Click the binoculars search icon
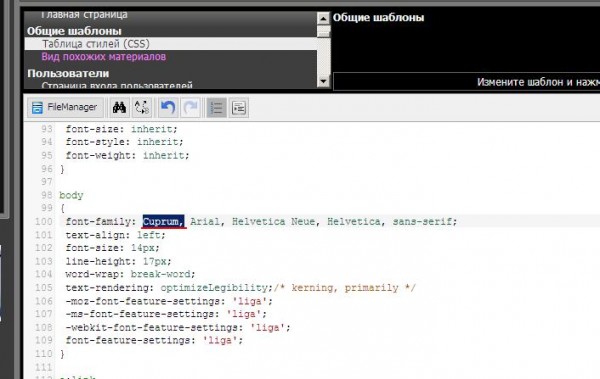600x379 pixels. (x=119, y=108)
